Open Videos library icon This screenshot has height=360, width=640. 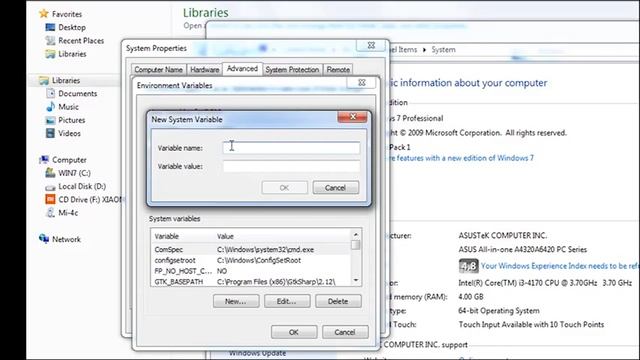tap(50, 133)
